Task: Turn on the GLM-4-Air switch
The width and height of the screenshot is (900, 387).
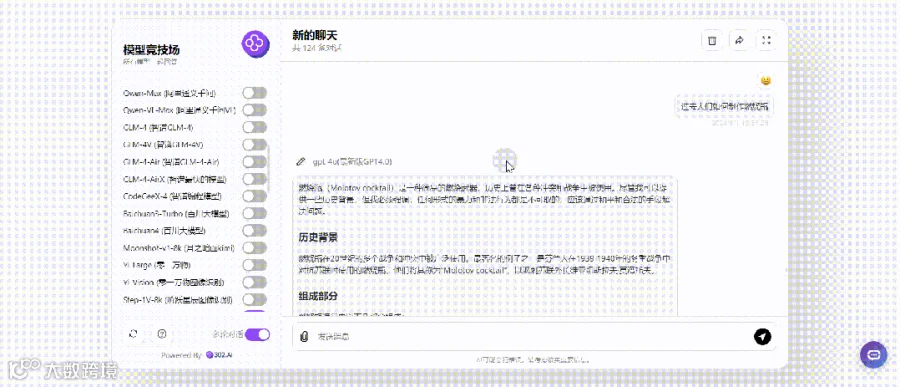Action: click(255, 162)
